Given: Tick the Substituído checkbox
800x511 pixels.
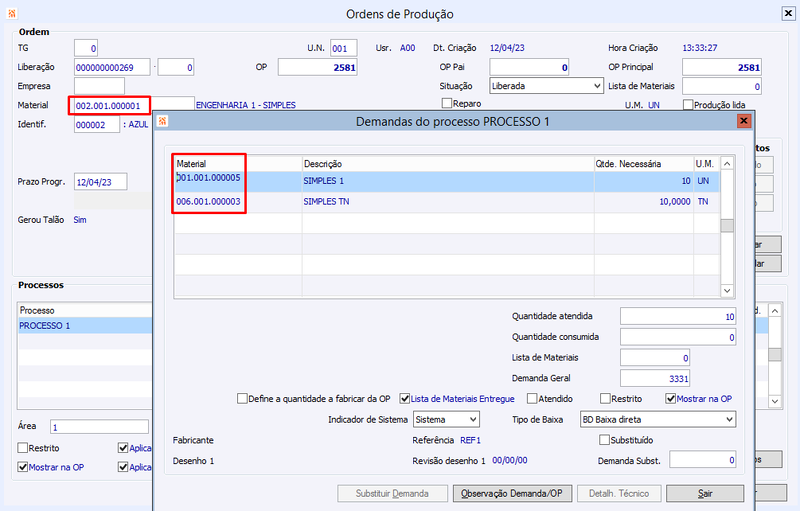Looking at the screenshot, I should click(x=605, y=440).
